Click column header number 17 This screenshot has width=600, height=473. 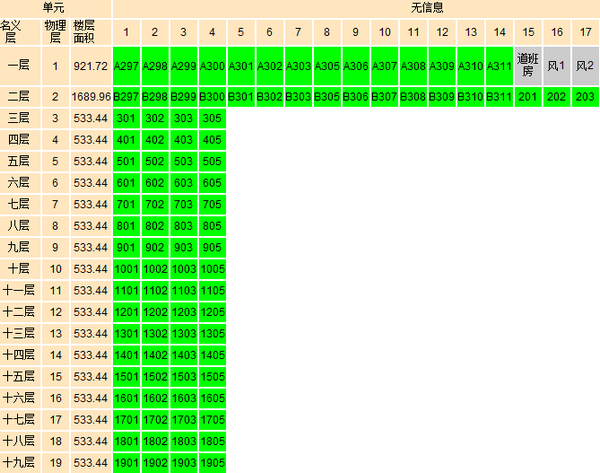click(585, 32)
